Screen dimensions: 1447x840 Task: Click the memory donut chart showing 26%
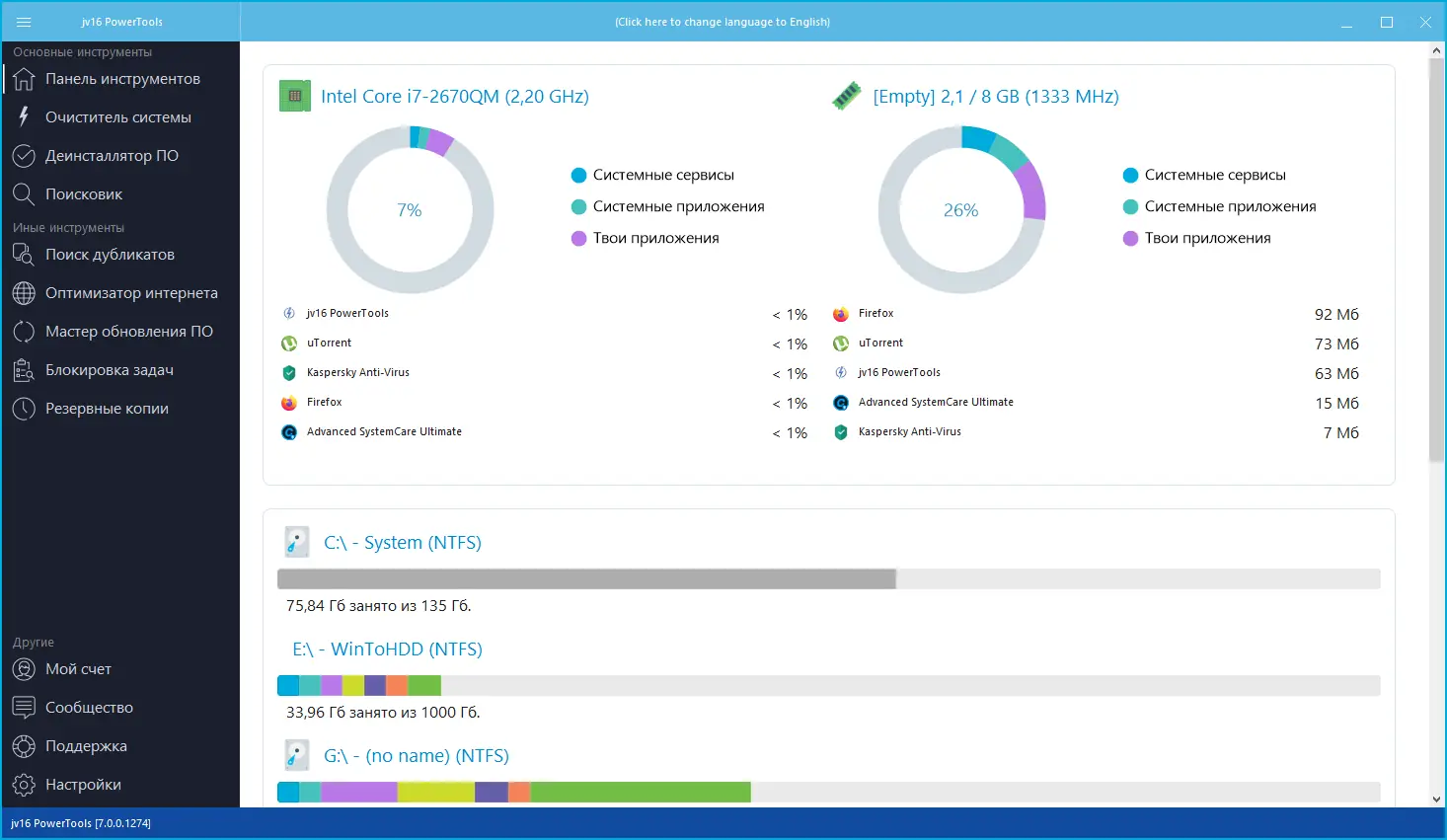(x=961, y=209)
